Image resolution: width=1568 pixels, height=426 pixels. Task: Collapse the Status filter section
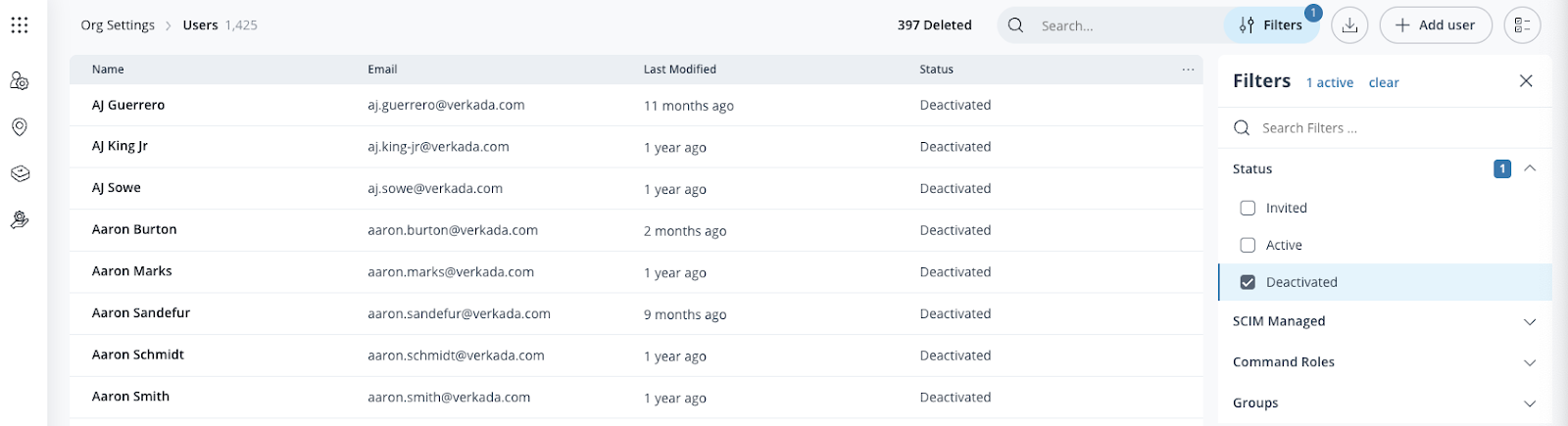[1530, 168]
